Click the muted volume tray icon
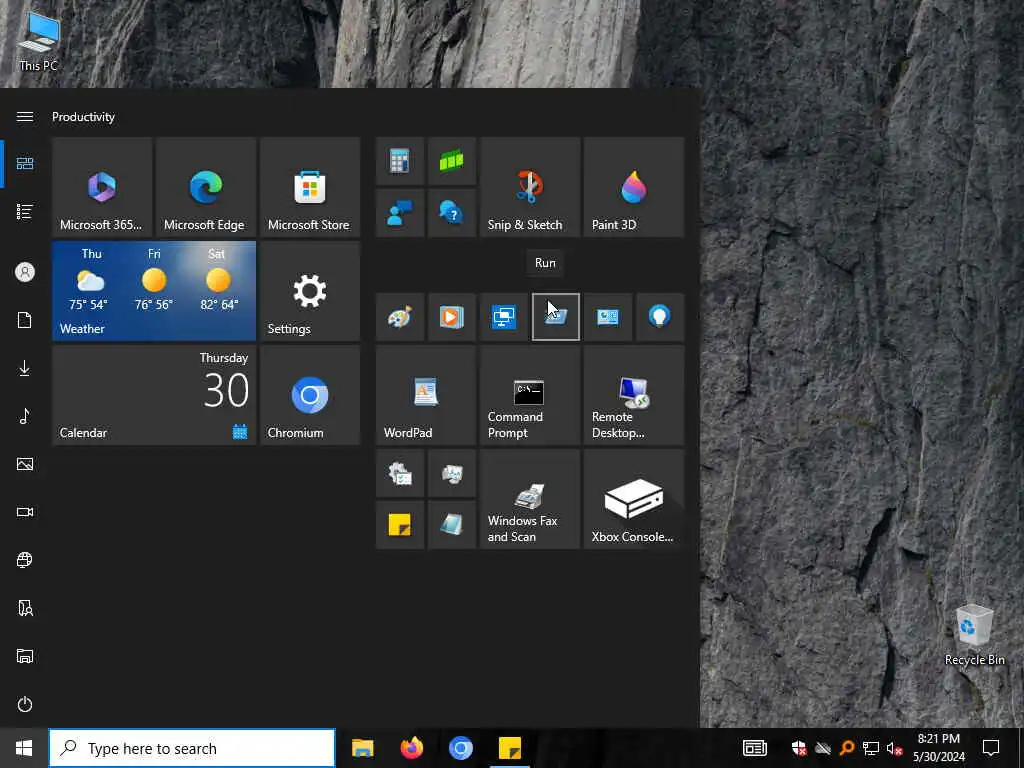 tap(895, 748)
